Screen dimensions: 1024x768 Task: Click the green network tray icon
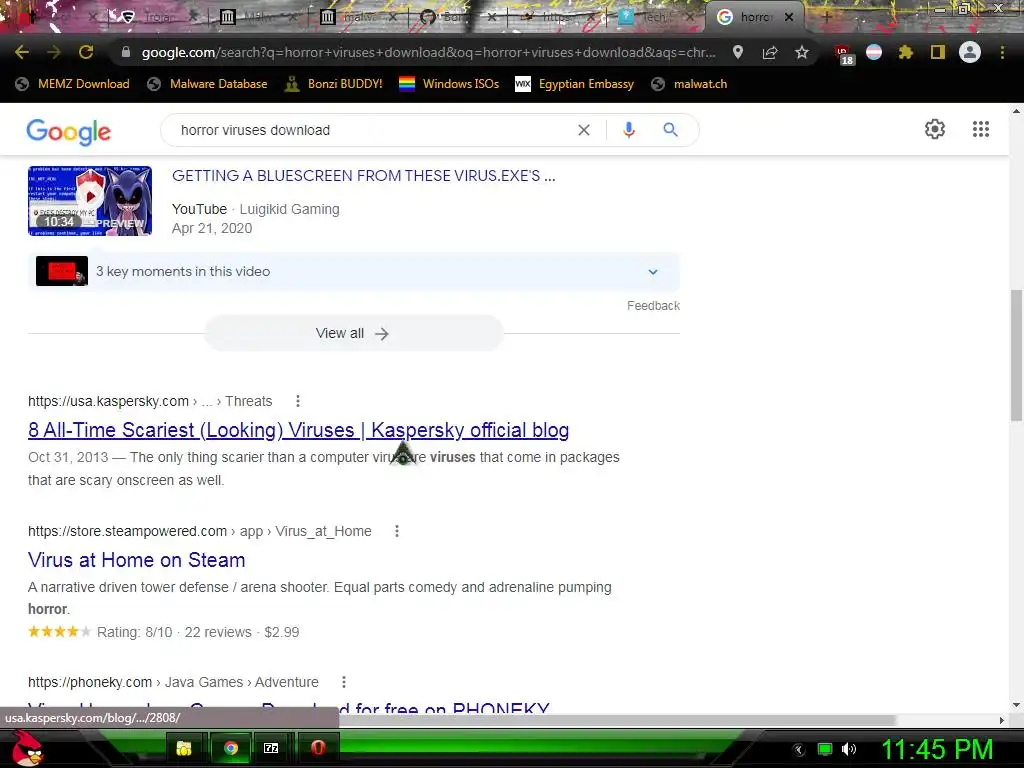point(825,748)
